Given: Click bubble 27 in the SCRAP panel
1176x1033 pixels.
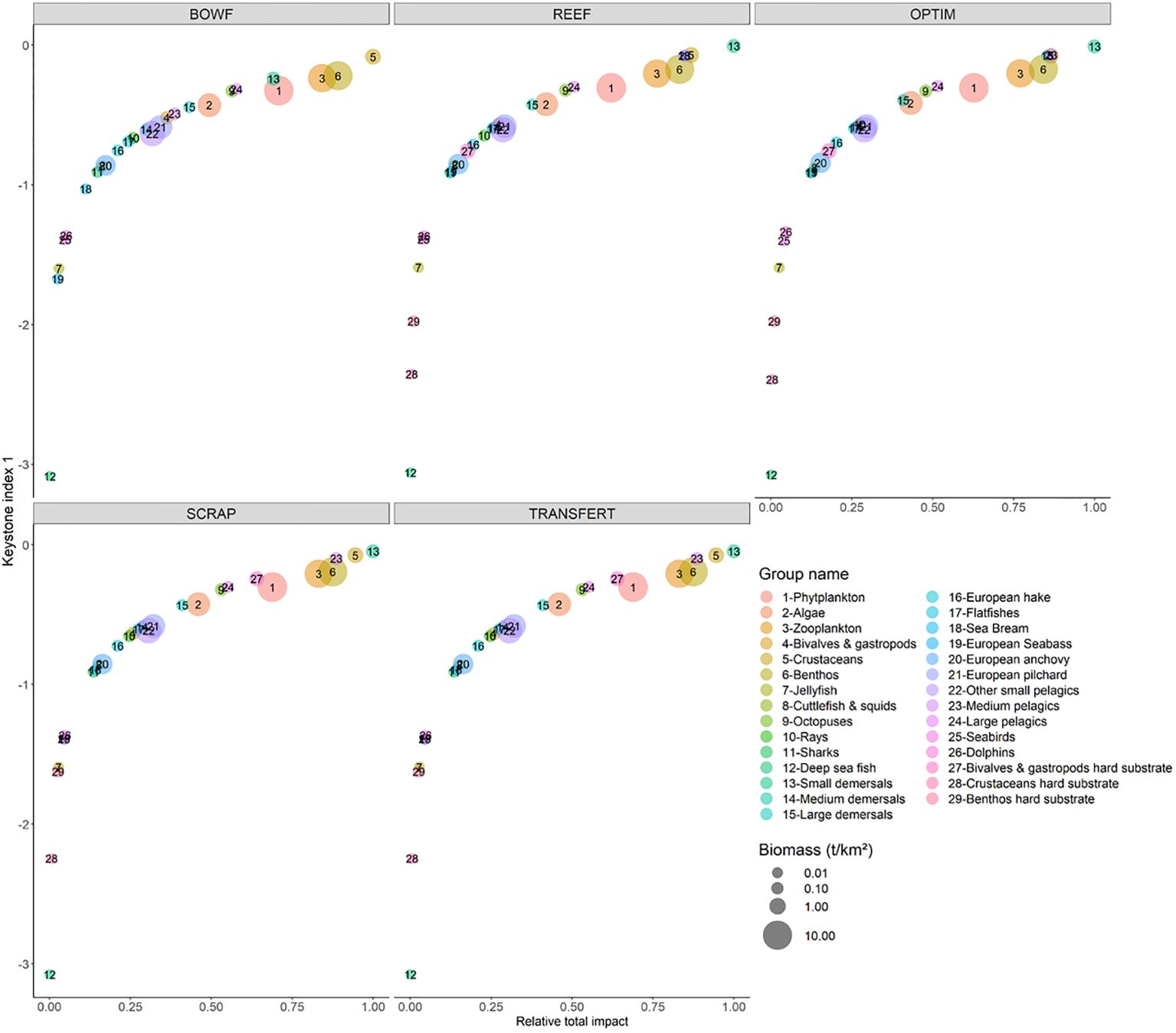Looking at the screenshot, I should pos(257,579).
